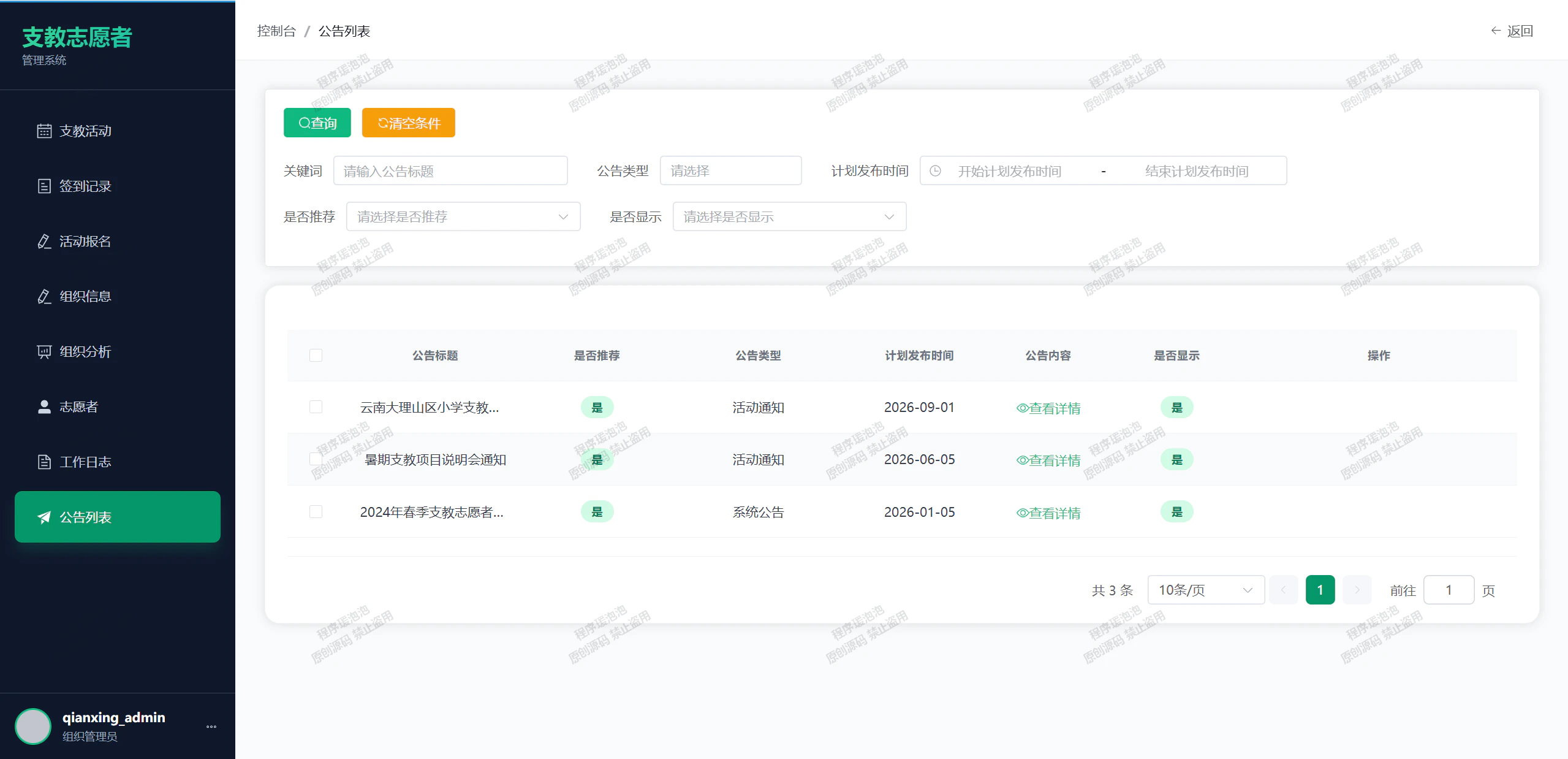This screenshot has width=1568, height=759.
Task: Check the 2024年春季支教志愿者 row checkbox
Action: [x=316, y=512]
